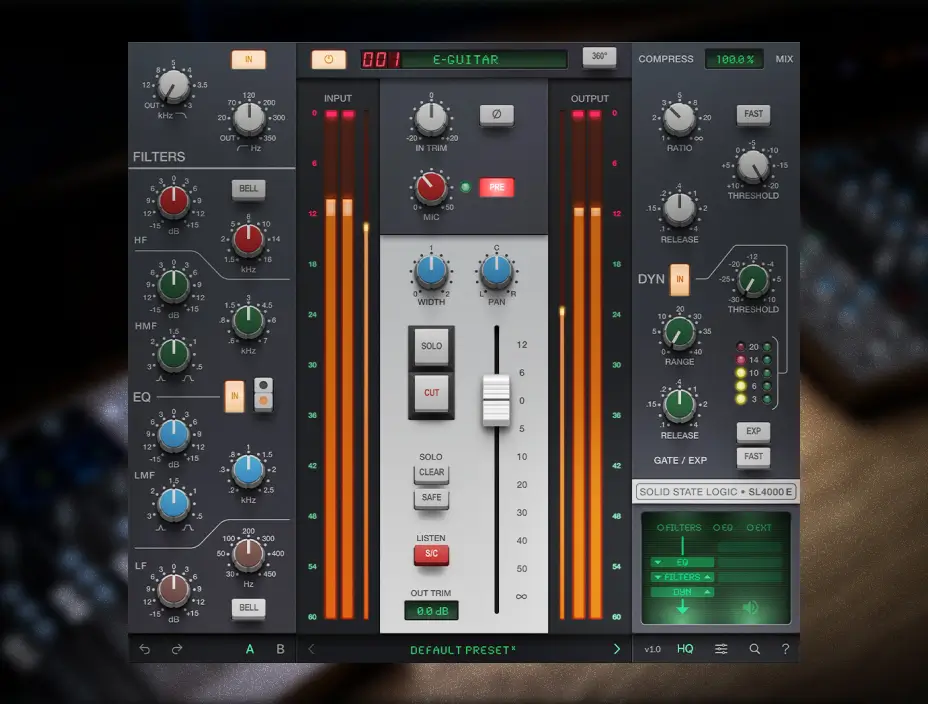Open help with the question mark icon
This screenshot has height=704, width=928.
786,648
